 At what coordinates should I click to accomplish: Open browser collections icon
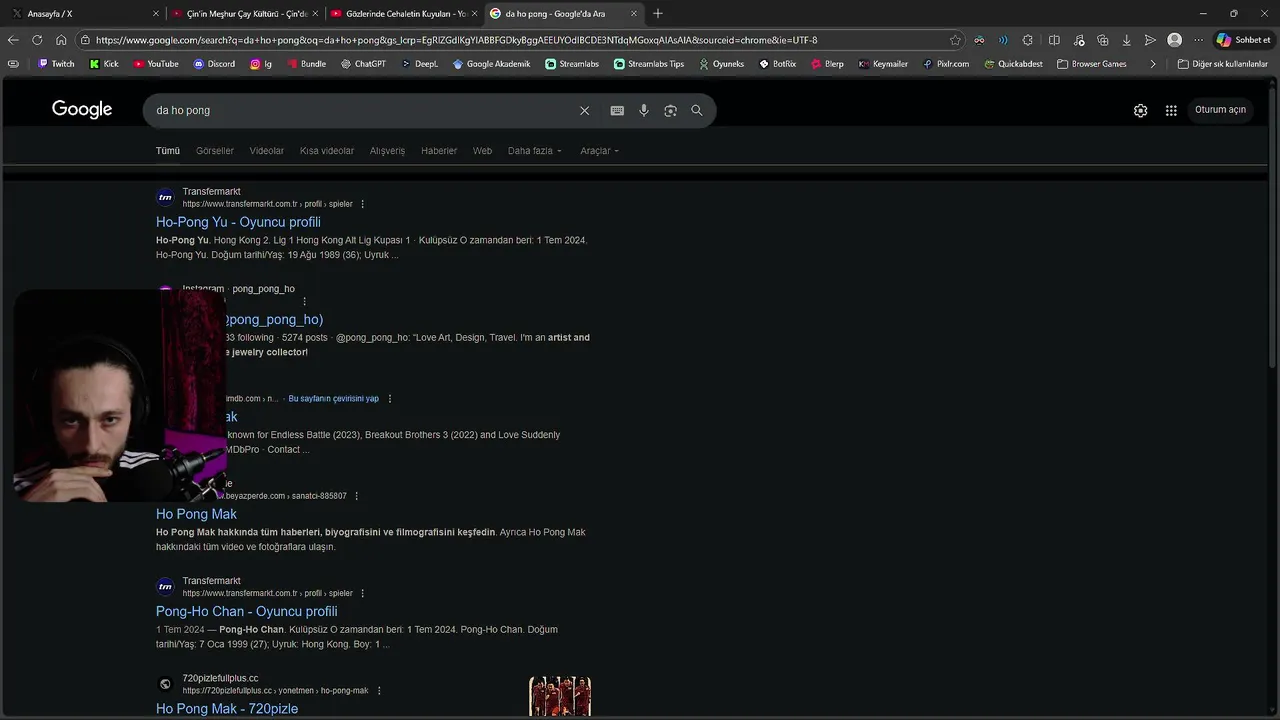(1103, 40)
